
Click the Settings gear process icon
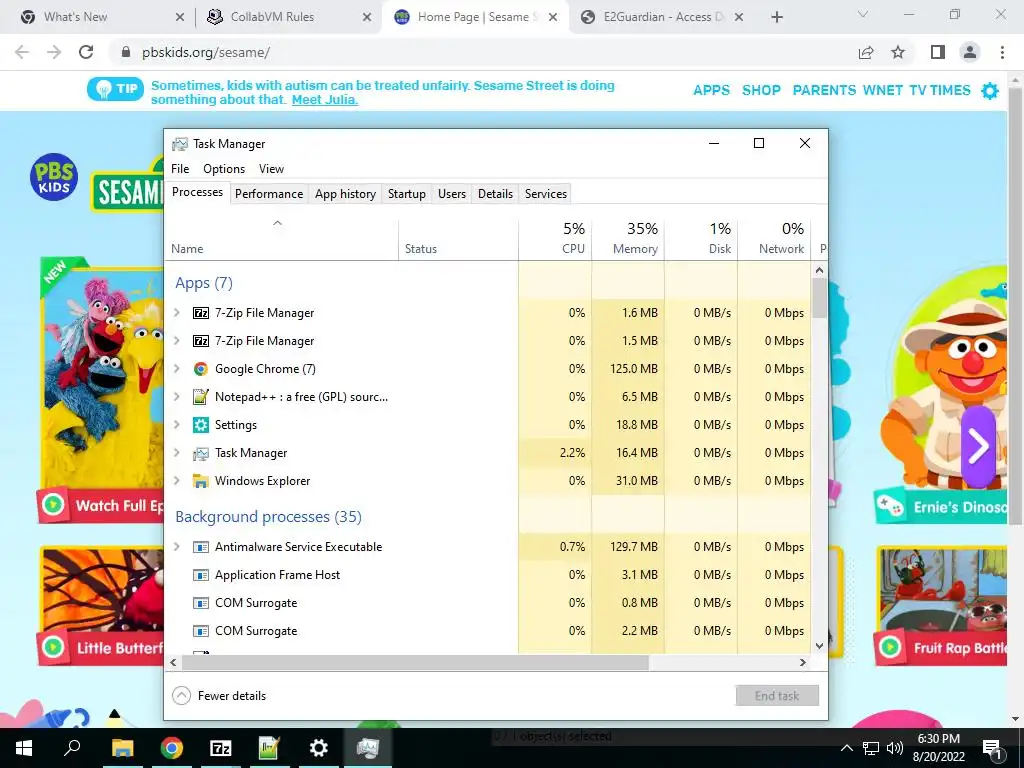(x=200, y=425)
